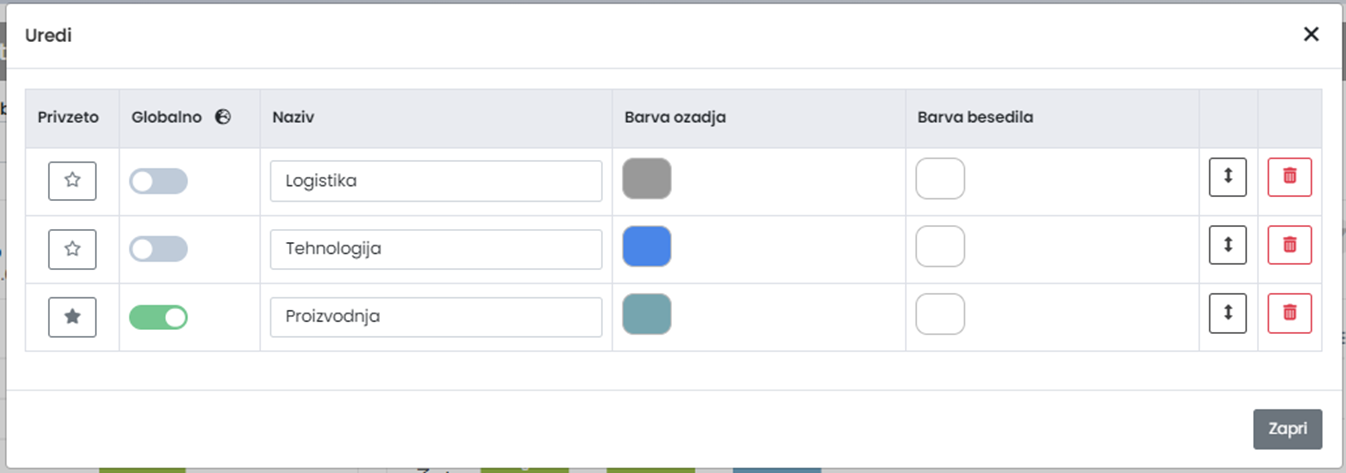Image resolution: width=1346 pixels, height=473 pixels.
Task: Disable the Globalno toggle for Proizvodnja
Action: 158,317
